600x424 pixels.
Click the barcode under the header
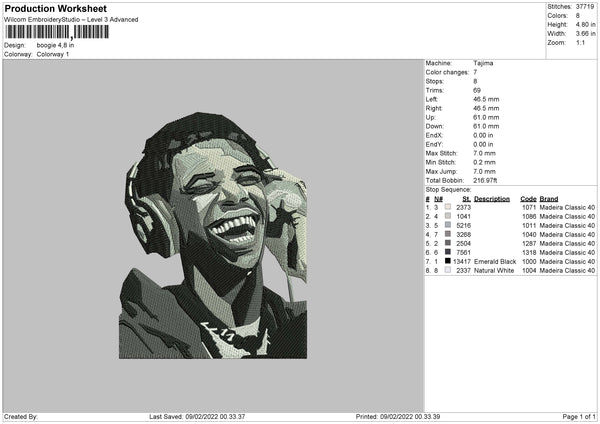coord(57,32)
